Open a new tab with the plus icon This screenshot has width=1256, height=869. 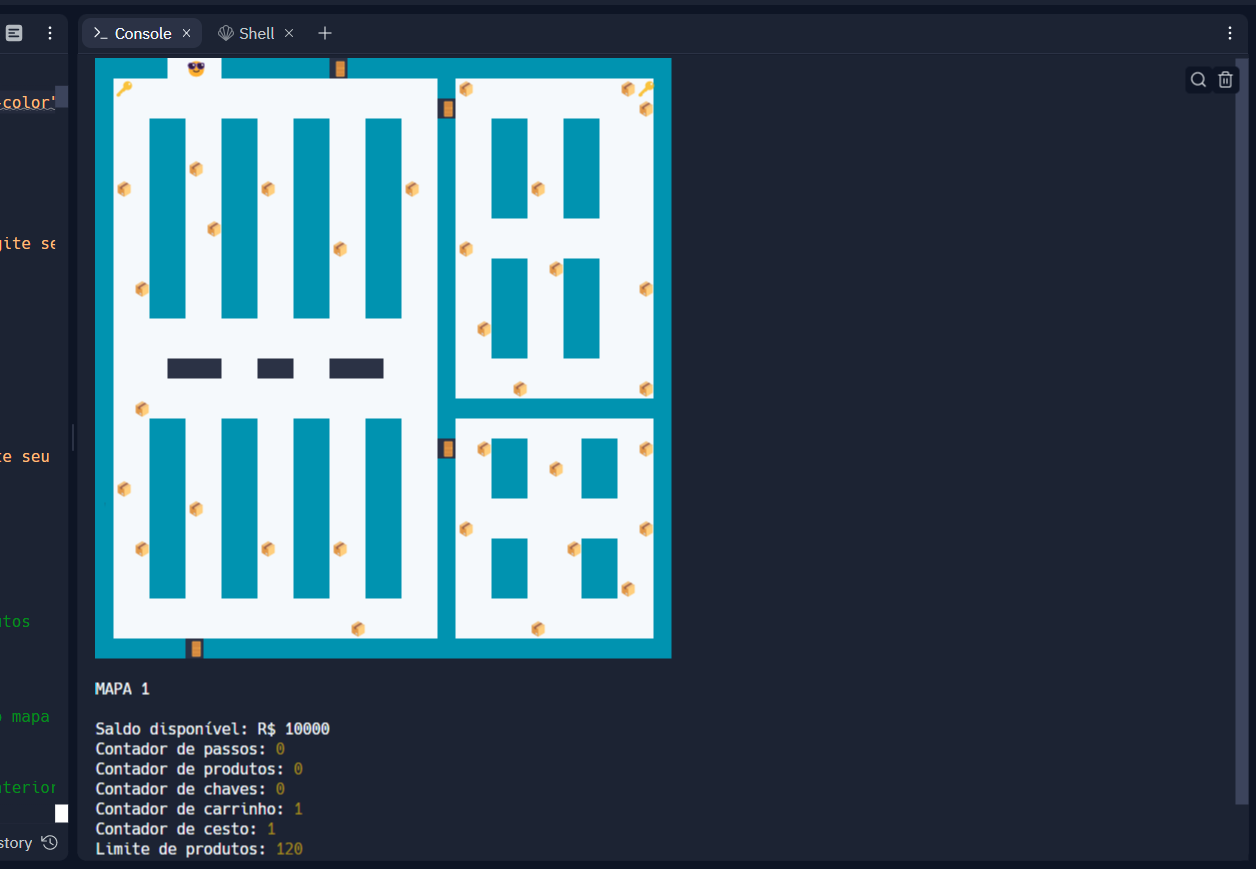pyautogui.click(x=324, y=33)
